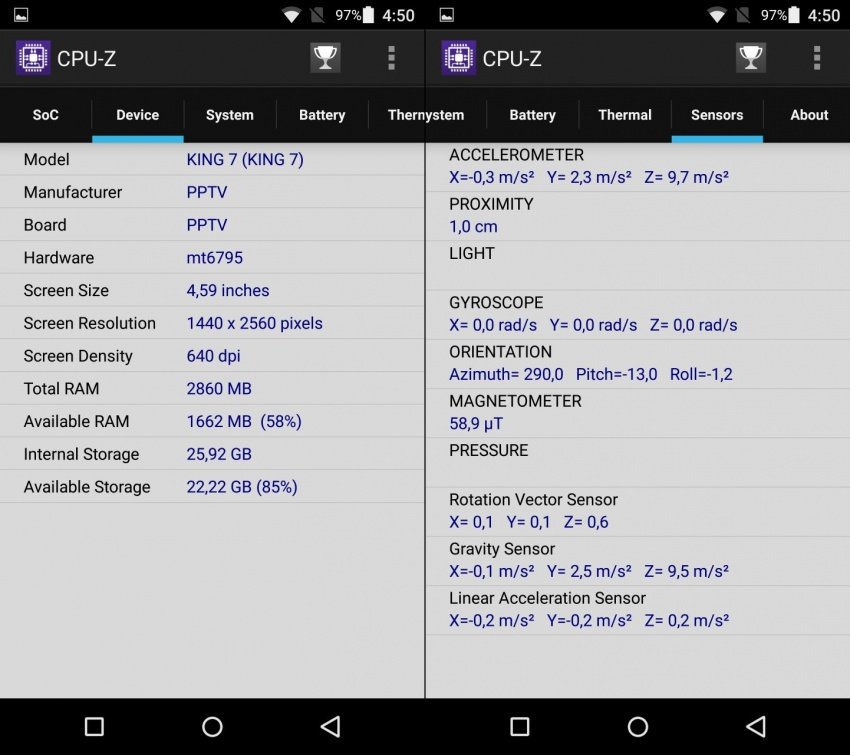Viewport: 850px width, 755px height.
Task: Select the Board row value PPTV
Action: pos(207,225)
